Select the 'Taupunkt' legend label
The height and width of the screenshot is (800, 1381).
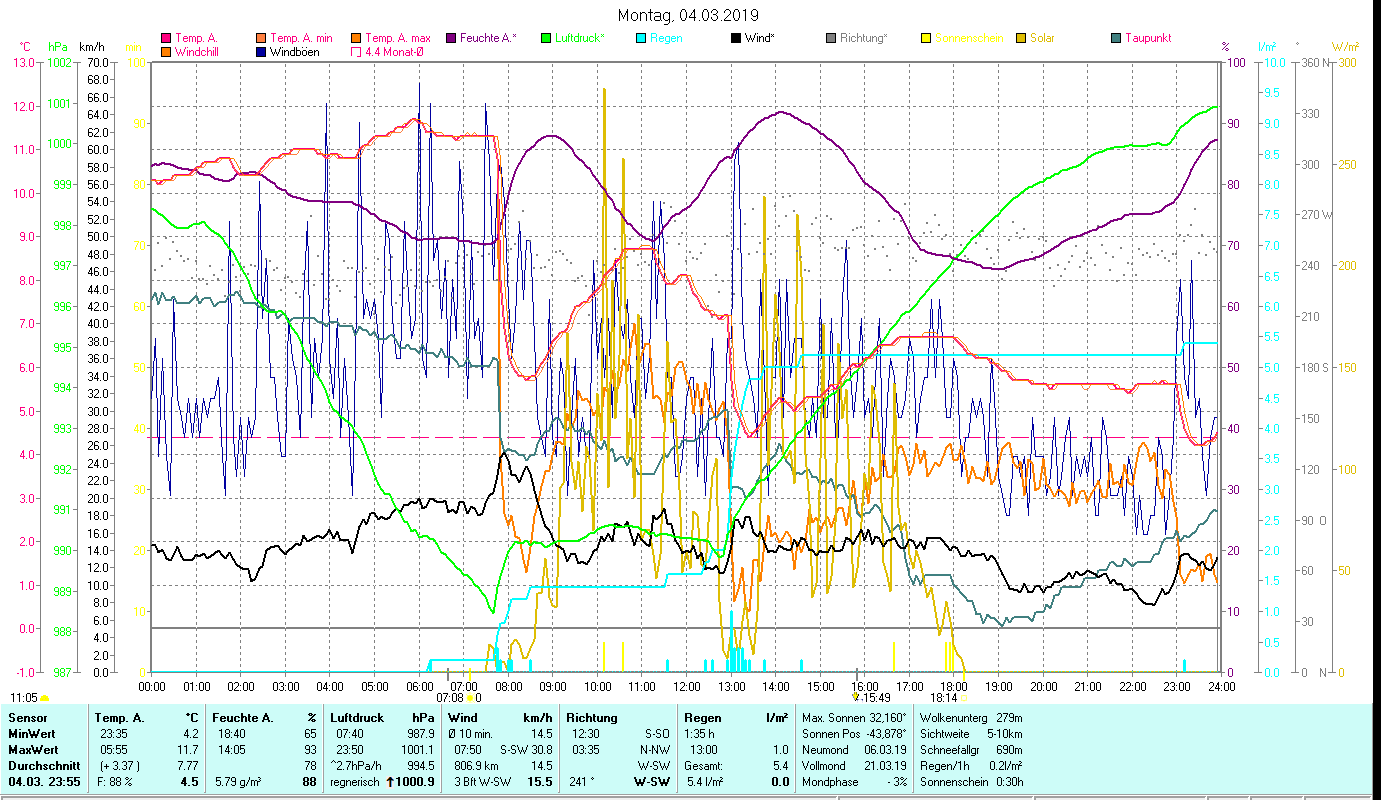point(1148,39)
